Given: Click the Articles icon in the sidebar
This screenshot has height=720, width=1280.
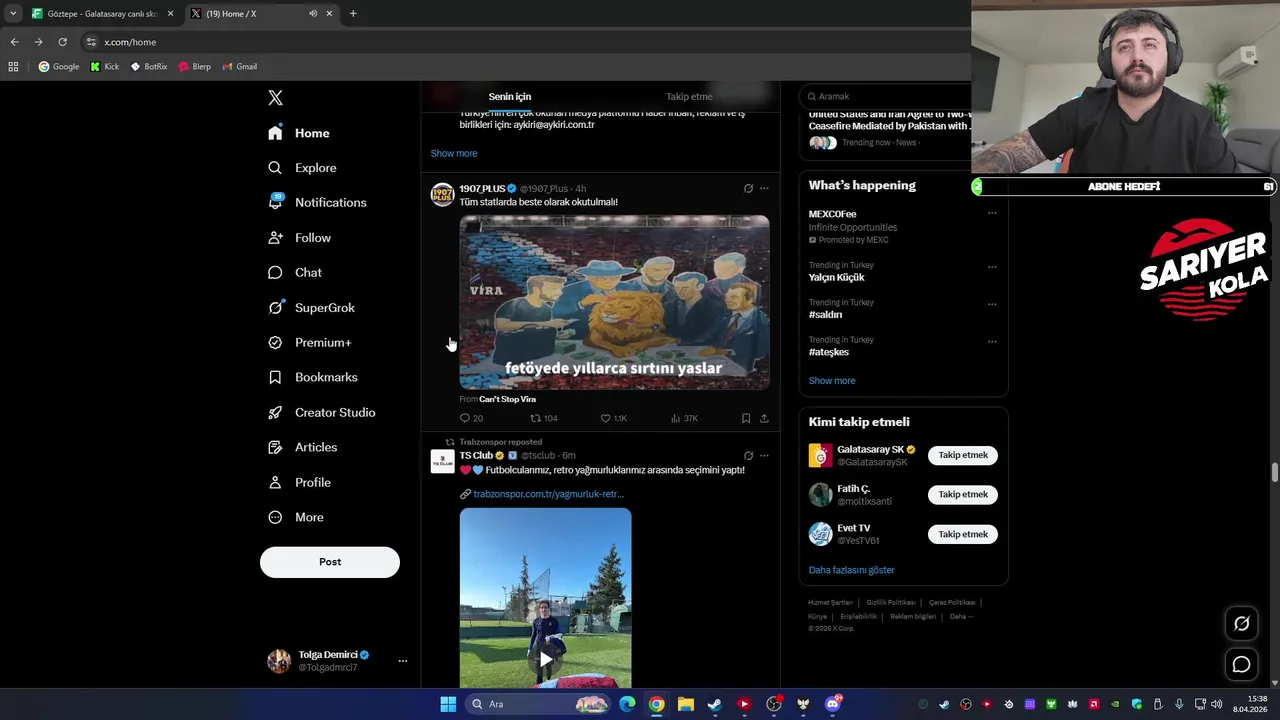Looking at the screenshot, I should pos(275,447).
